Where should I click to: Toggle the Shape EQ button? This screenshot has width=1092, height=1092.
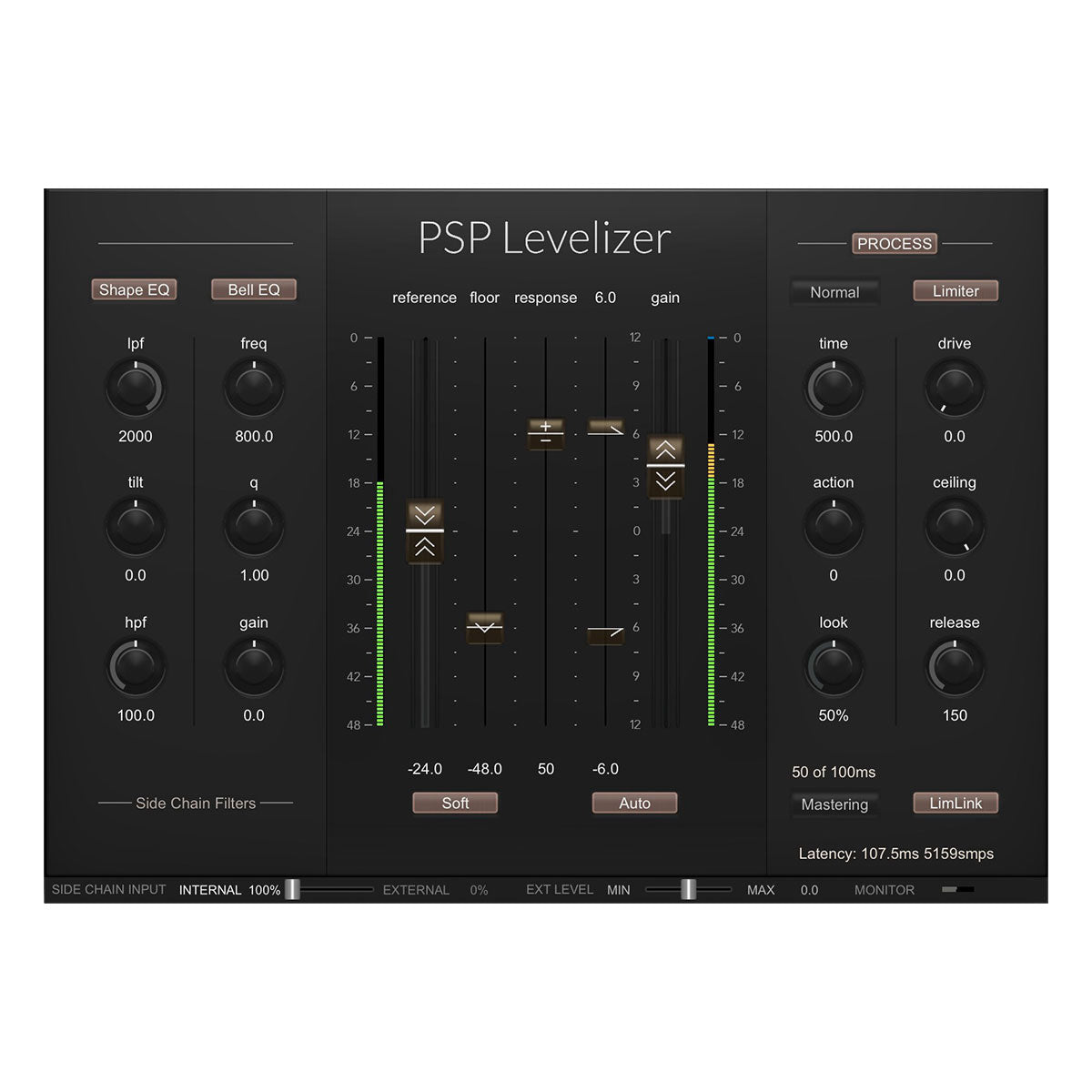pyautogui.click(x=134, y=289)
